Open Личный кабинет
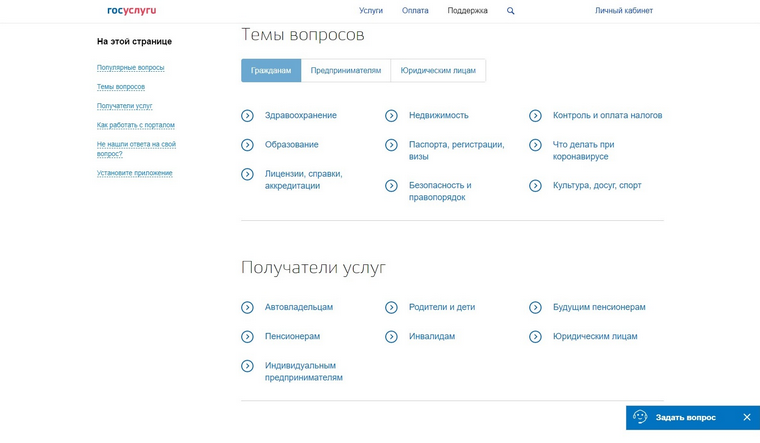 tap(624, 11)
